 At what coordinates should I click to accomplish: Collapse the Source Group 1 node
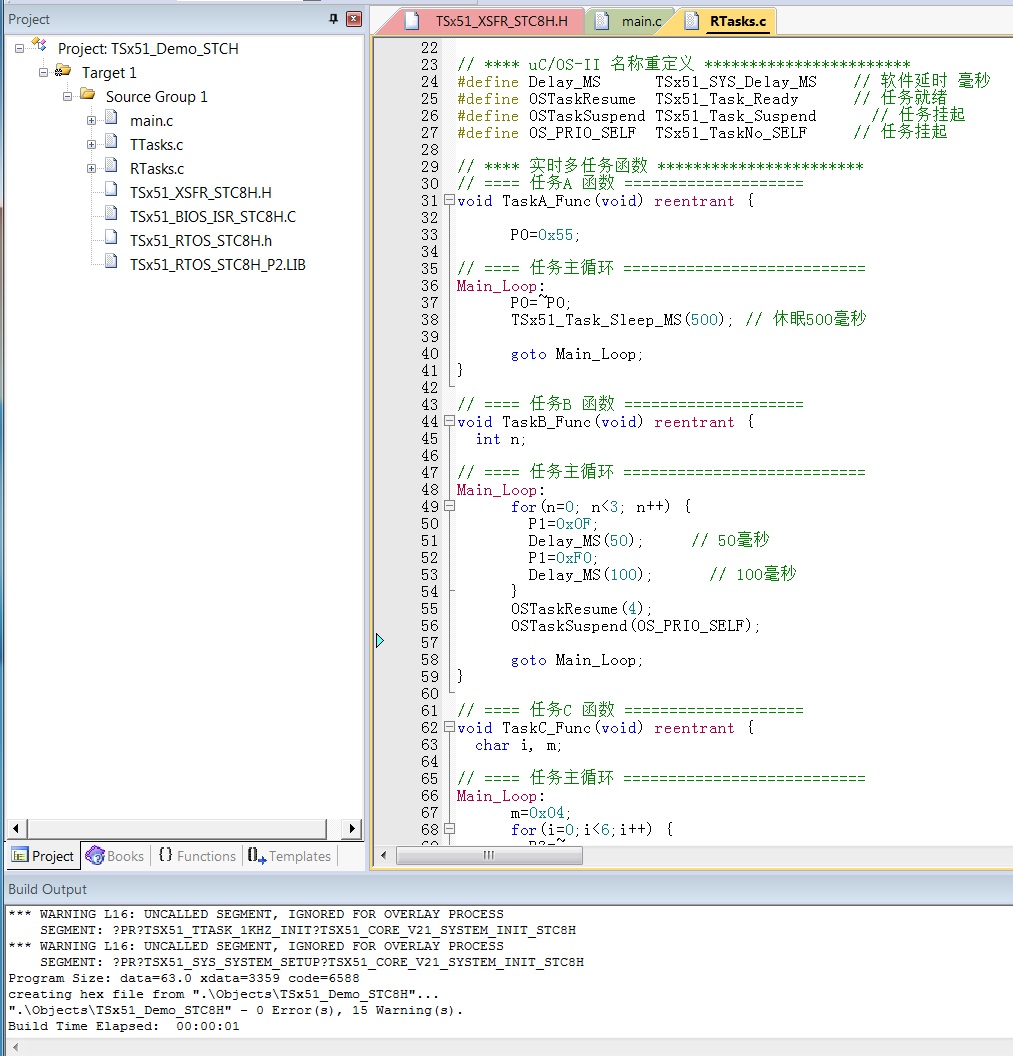(x=67, y=96)
